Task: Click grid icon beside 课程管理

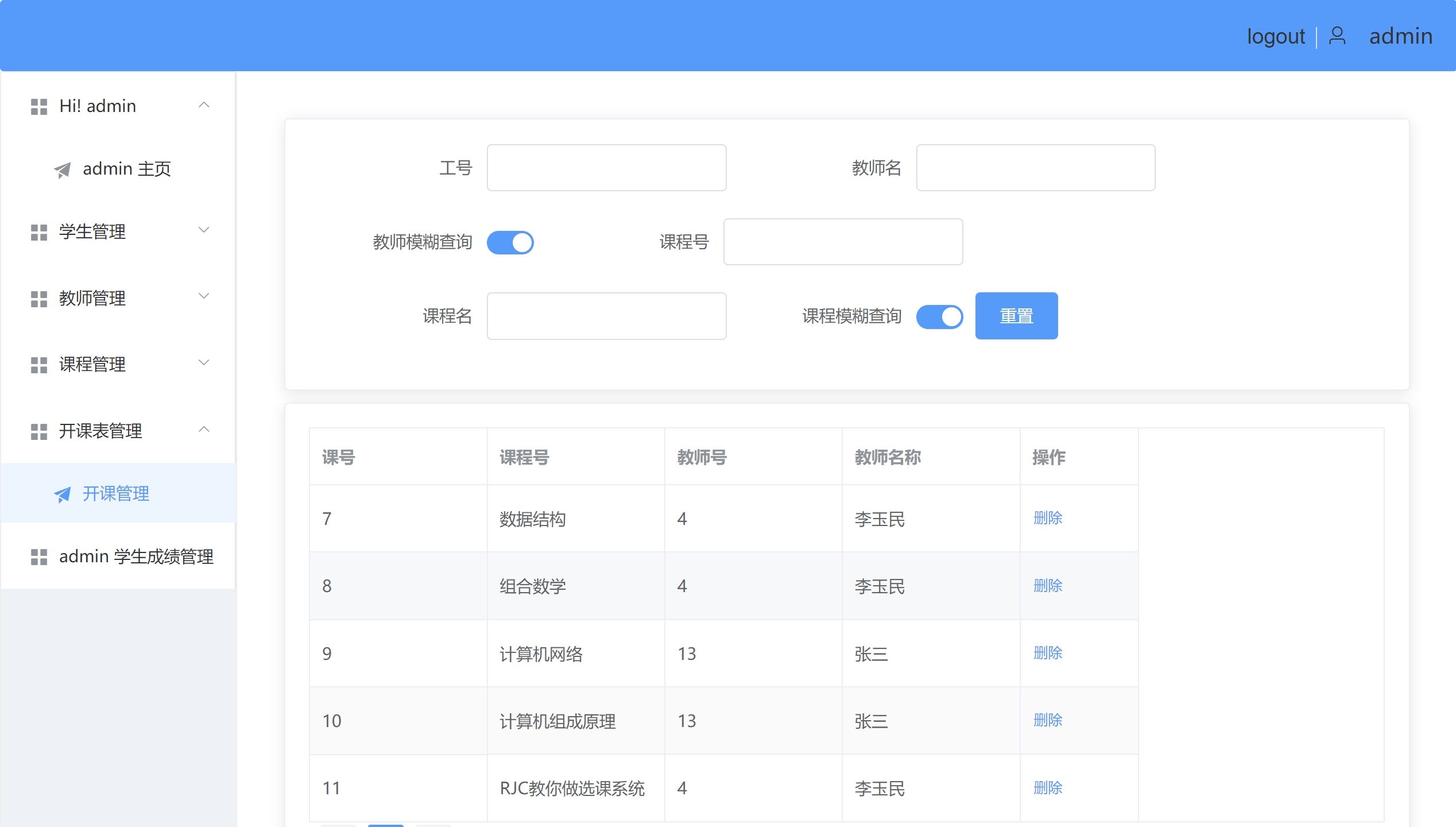Action: tap(39, 365)
